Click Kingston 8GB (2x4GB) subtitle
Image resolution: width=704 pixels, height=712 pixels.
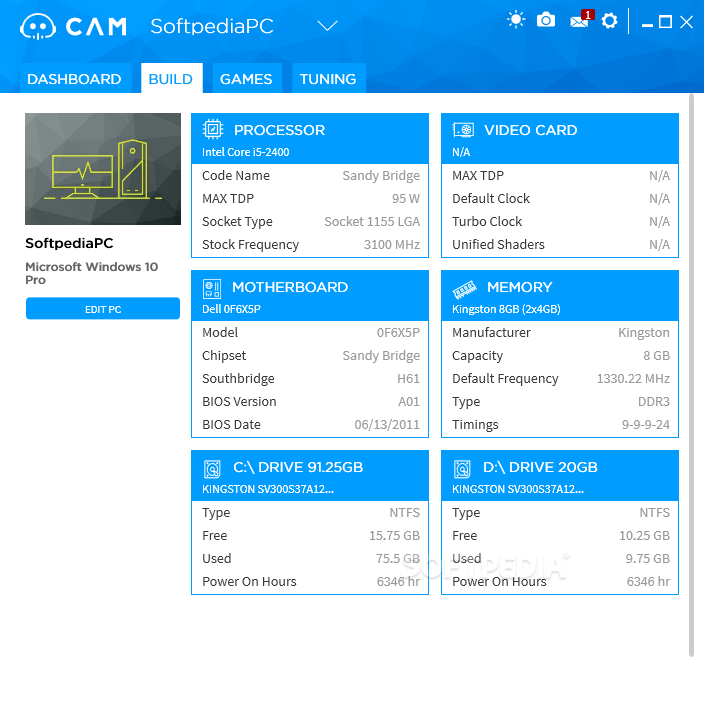tap(506, 309)
